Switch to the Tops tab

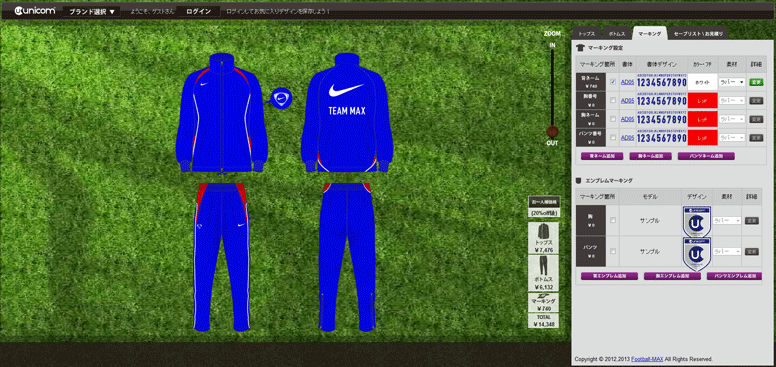(x=586, y=34)
